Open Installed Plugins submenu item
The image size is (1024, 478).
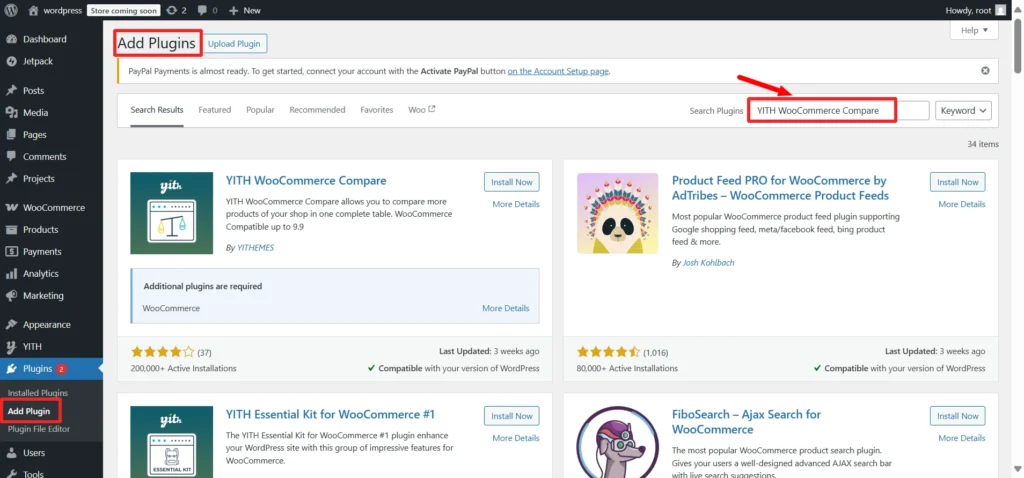[38, 393]
